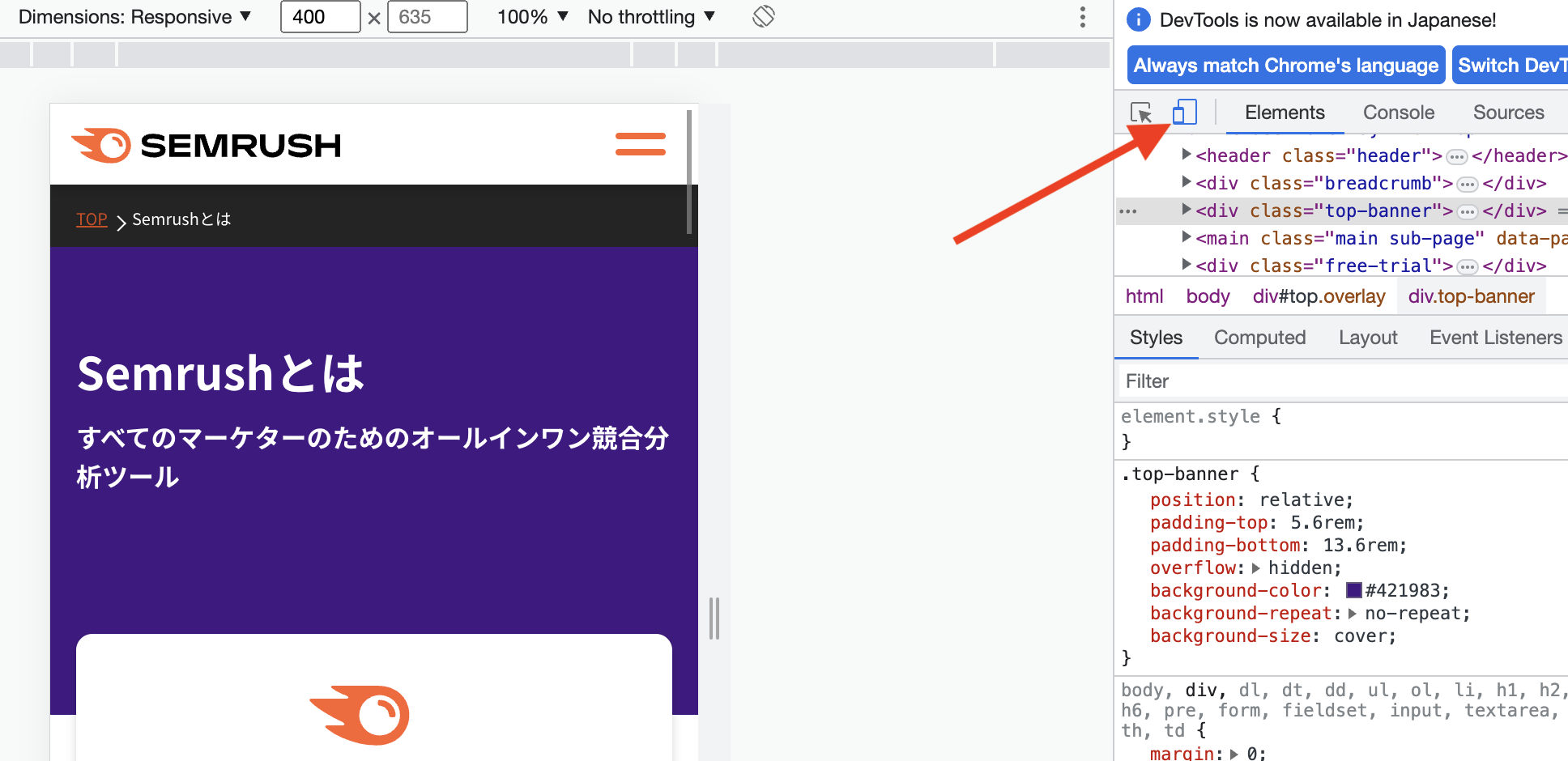Click the viewport right-edge resize handle
The height and width of the screenshot is (761, 1568).
click(x=714, y=619)
